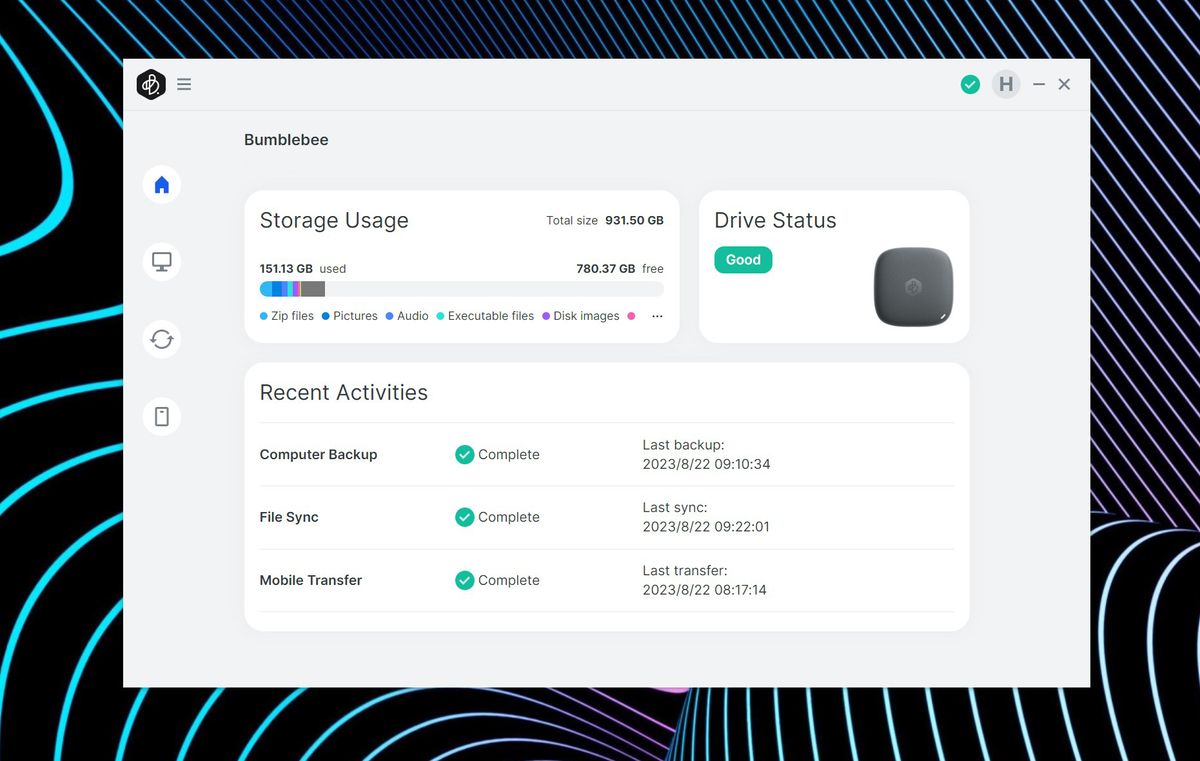Open the File Sync icon in sidebar

coord(161,339)
